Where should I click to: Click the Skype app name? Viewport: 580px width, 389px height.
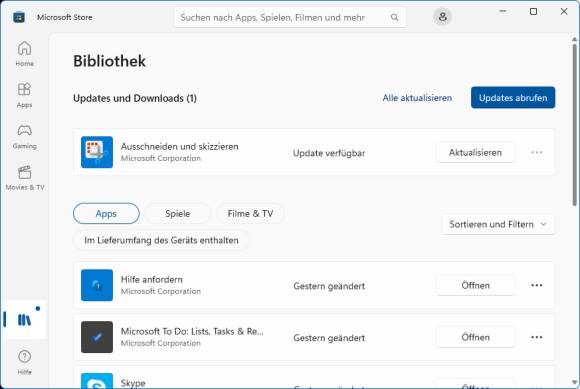pos(133,383)
